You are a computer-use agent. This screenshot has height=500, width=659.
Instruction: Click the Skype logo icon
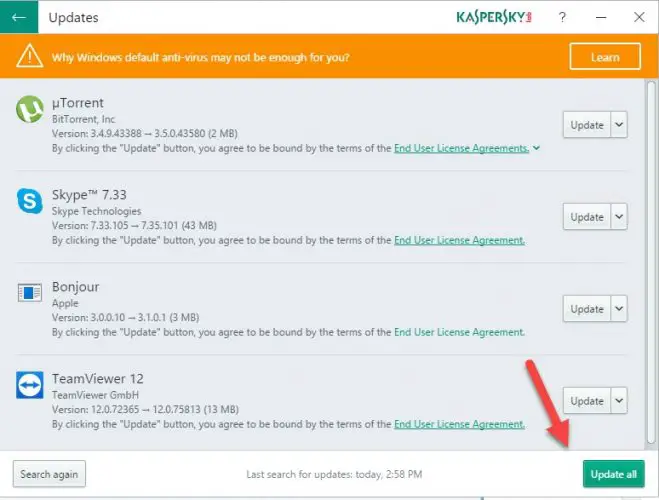(x=30, y=201)
